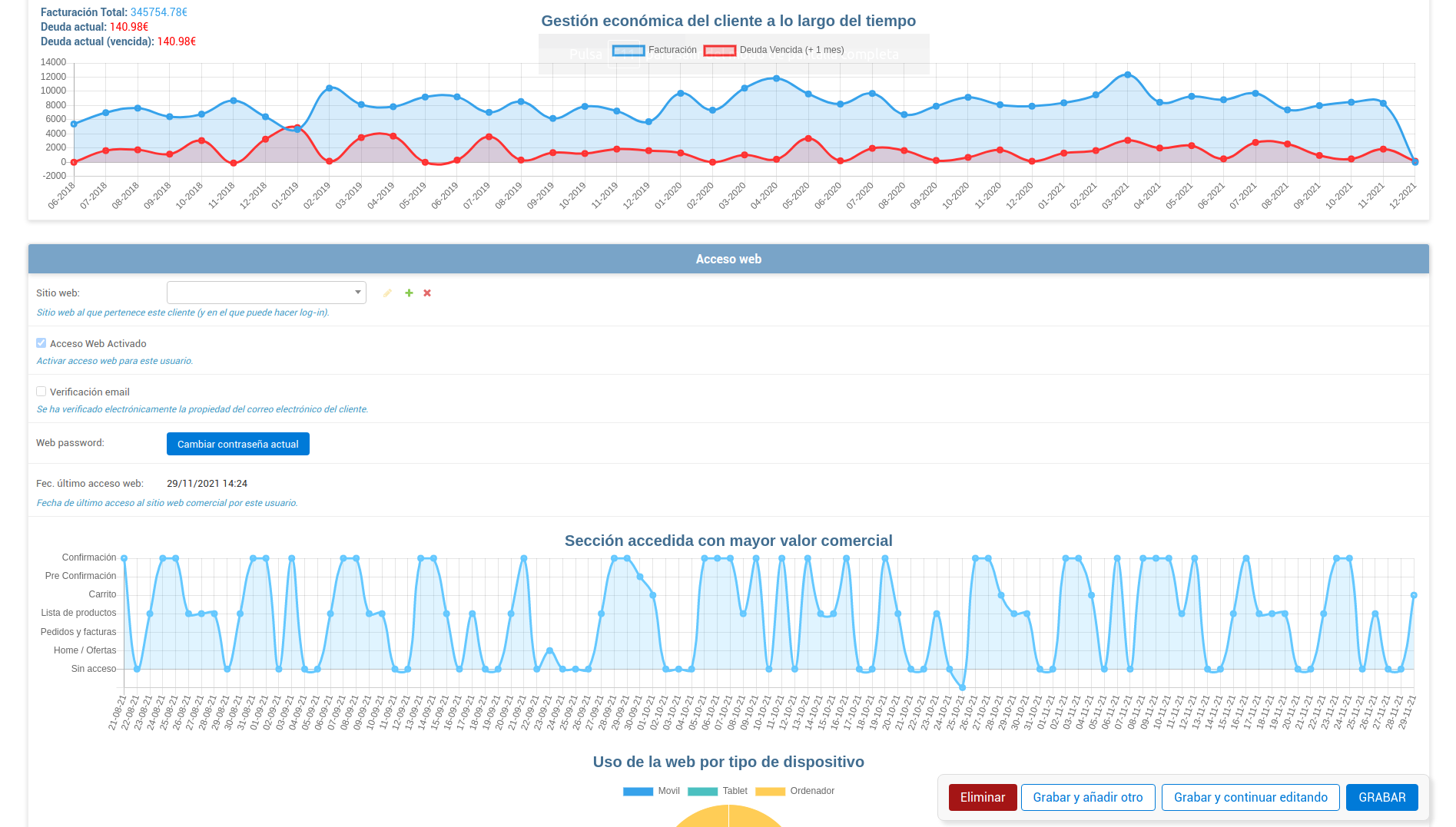Click the Acceso web section header

728,259
